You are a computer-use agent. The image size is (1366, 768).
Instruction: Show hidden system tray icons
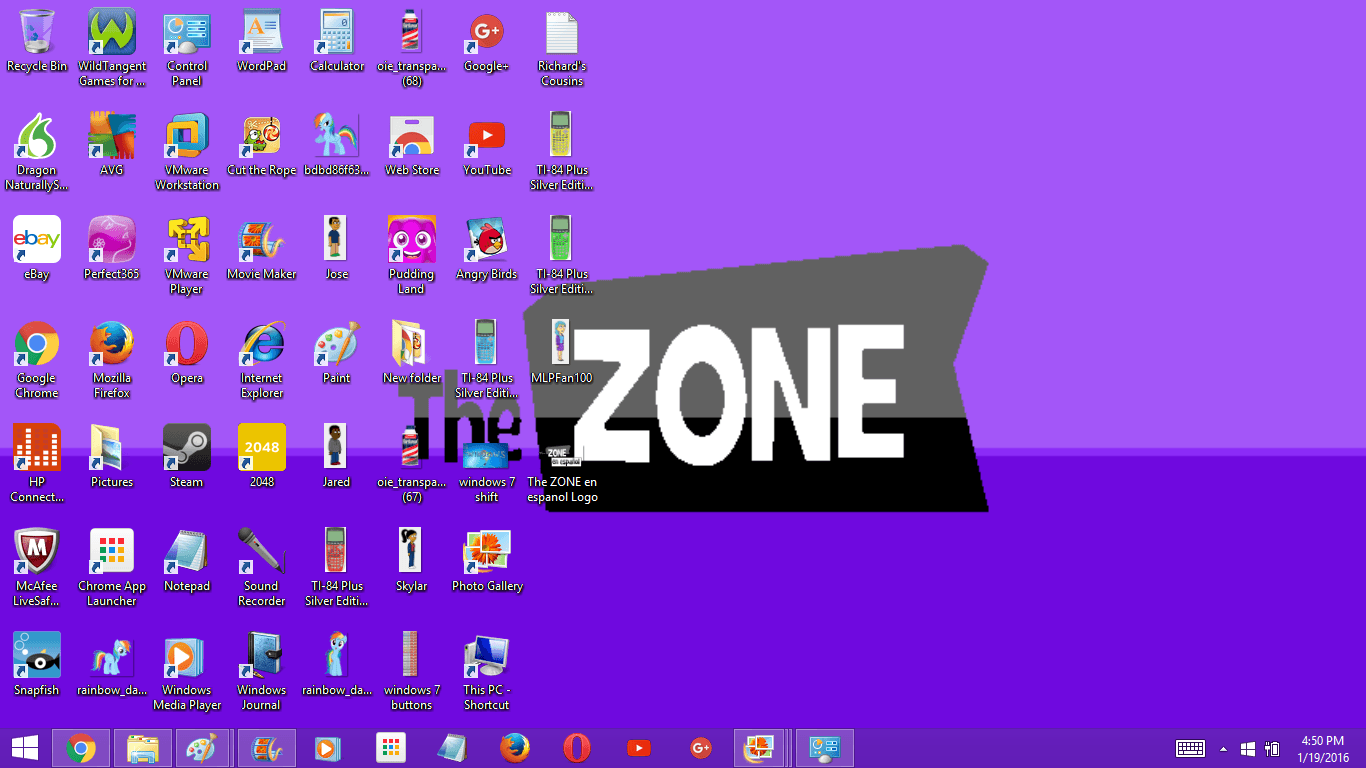[1223, 748]
